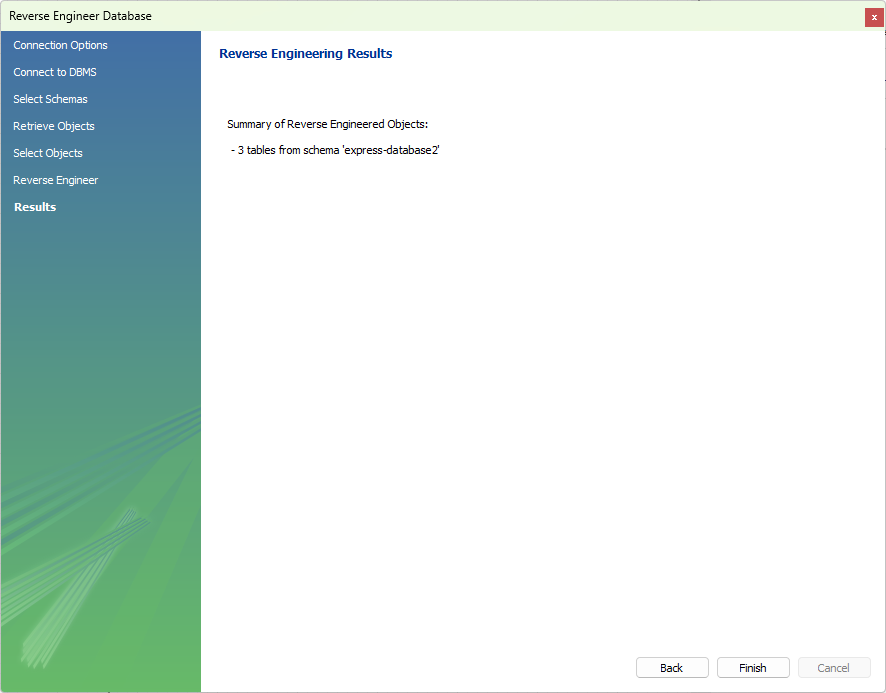Click the Reverse Engineering Results heading
Screen dimensions: 886x693
(306, 54)
